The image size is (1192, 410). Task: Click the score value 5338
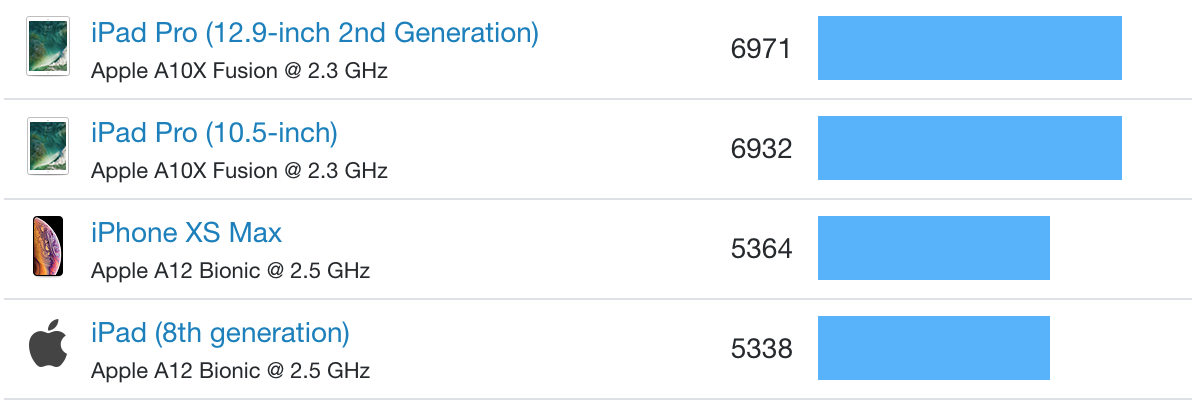pos(761,349)
